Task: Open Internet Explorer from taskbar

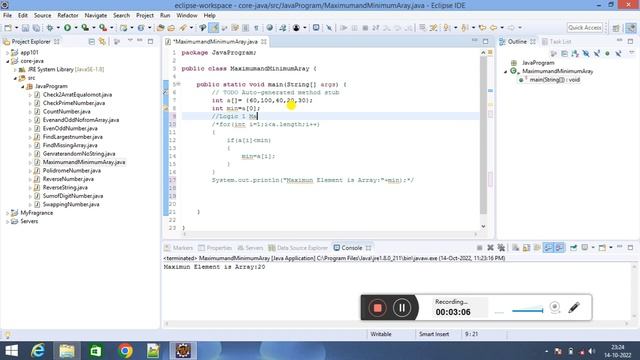Action: 38,351
